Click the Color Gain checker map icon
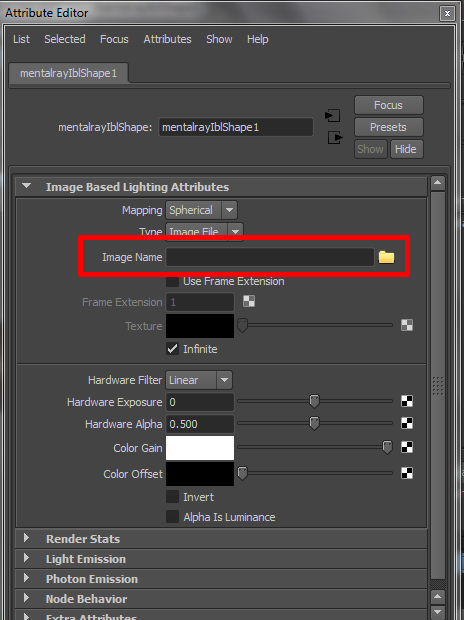This screenshot has width=464, height=620. (407, 447)
